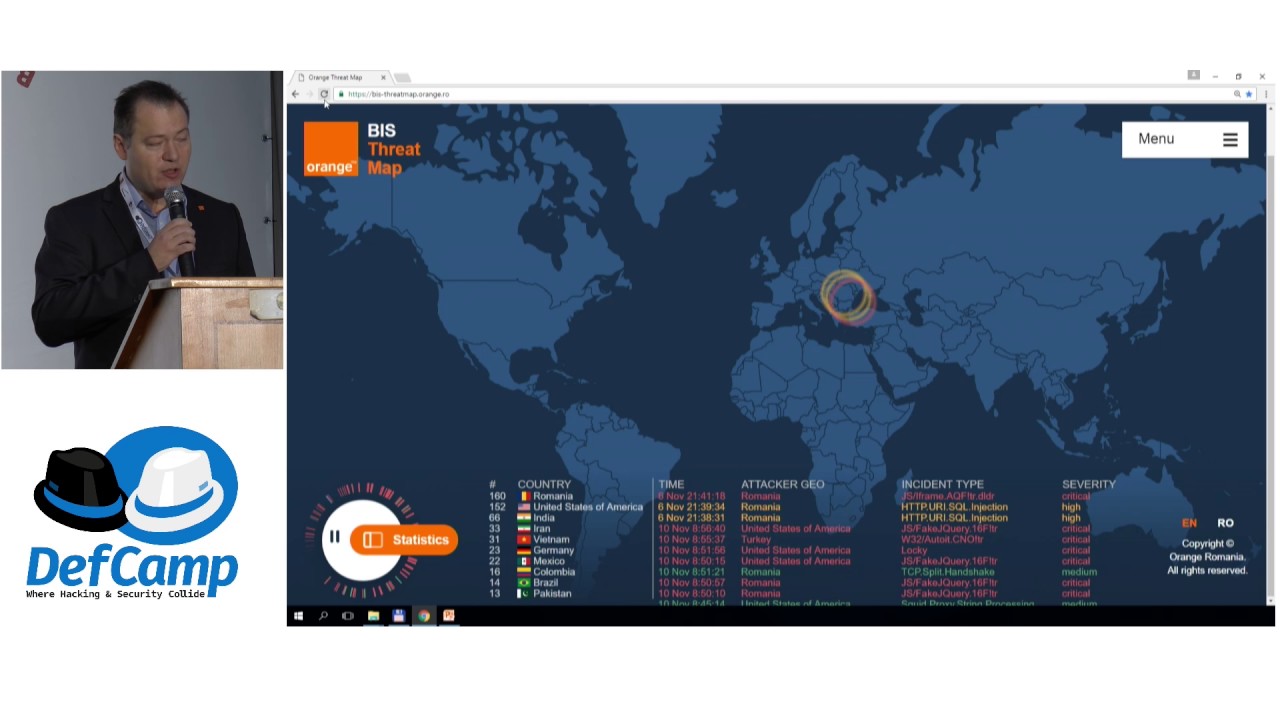Click country name 'Colombia' in ranking list

click(554, 572)
